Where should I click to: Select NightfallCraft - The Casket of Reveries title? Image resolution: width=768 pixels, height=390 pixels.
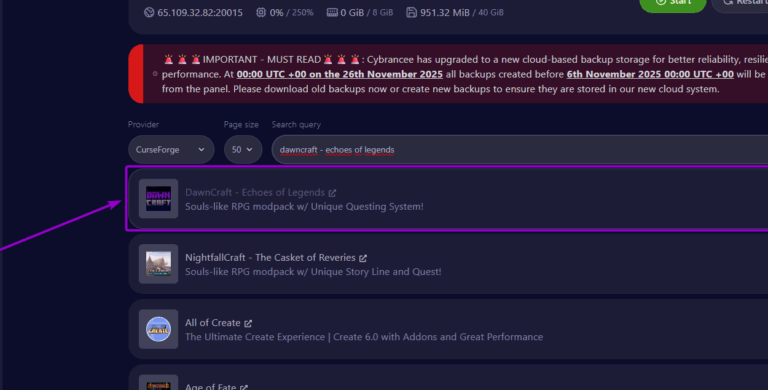270,257
